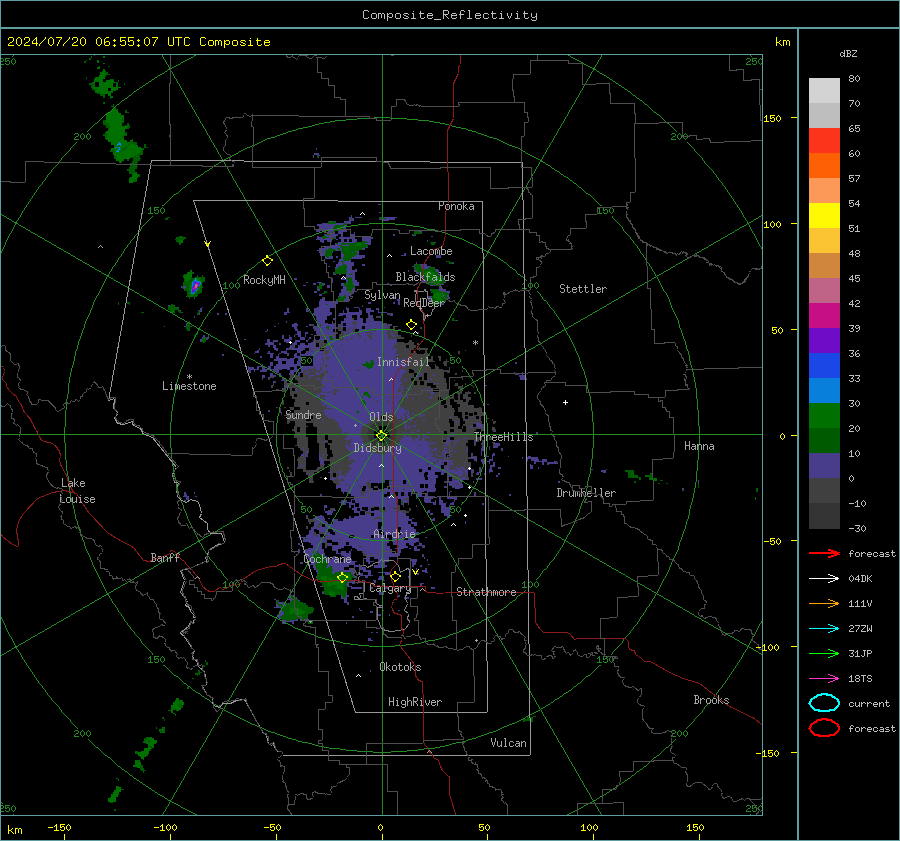Click the yellow diamond marker beside RockyMH
The image size is (900, 841).
tap(267, 261)
